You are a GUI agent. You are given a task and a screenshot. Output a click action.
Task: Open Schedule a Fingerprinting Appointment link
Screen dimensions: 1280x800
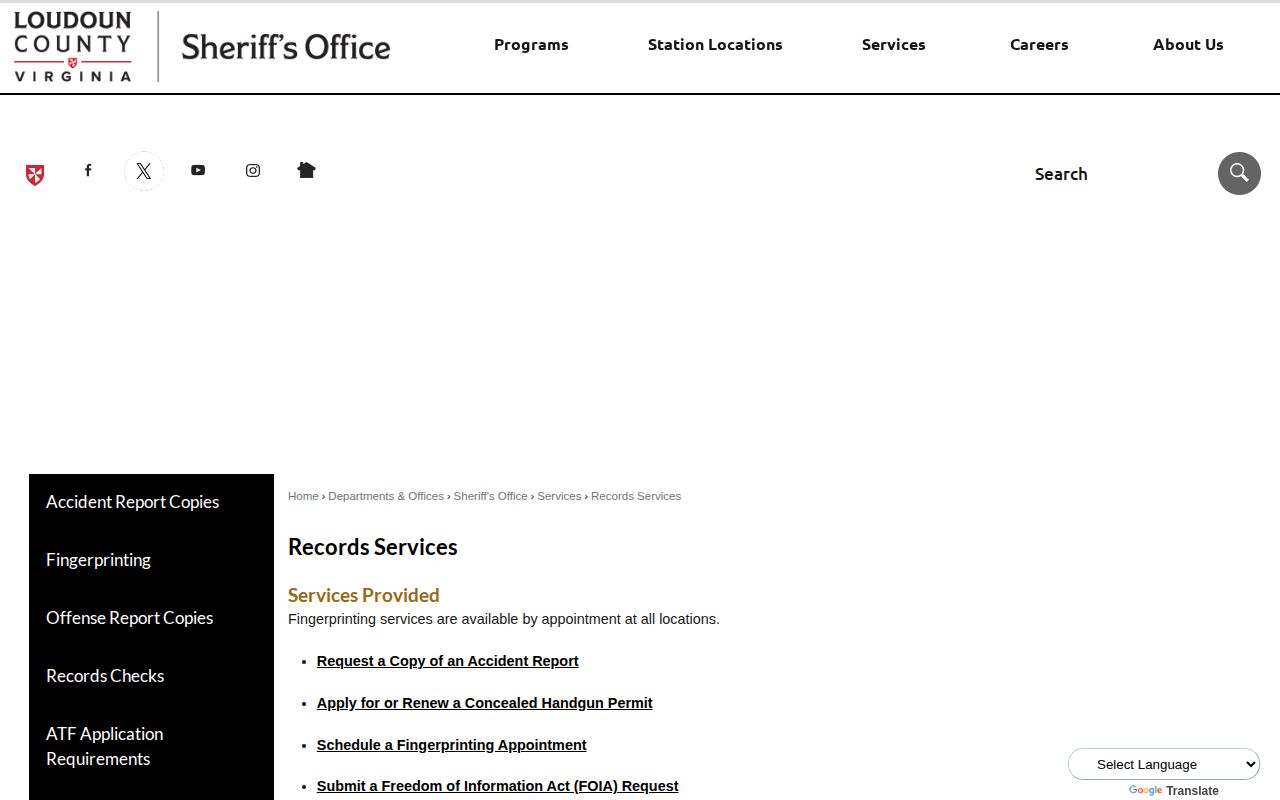pyautogui.click(x=452, y=745)
